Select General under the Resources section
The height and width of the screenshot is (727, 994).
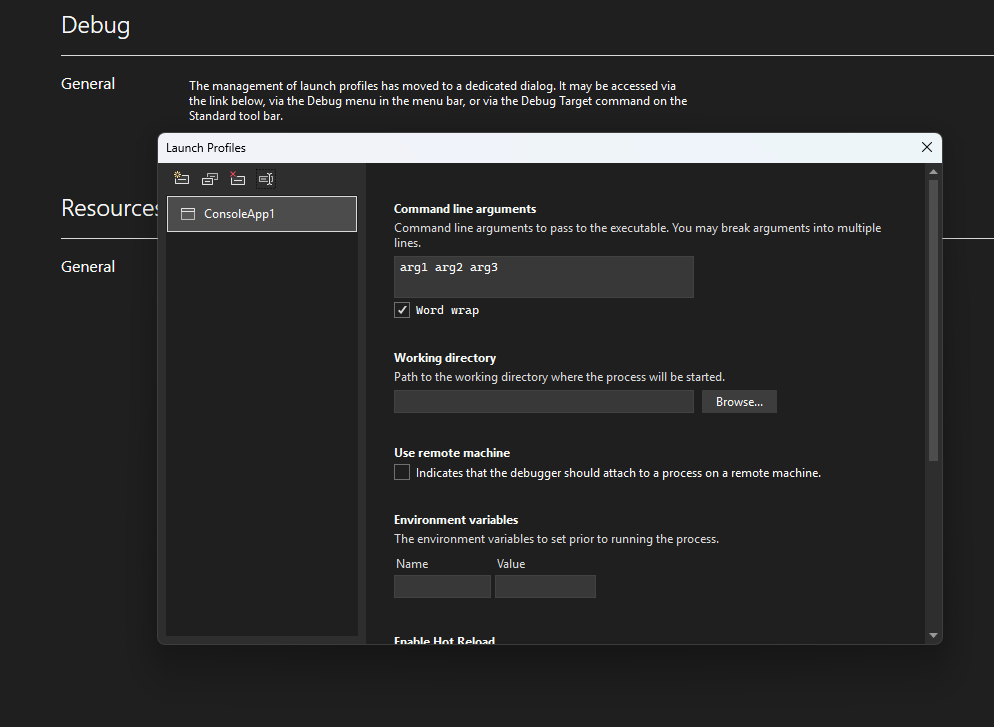pos(88,267)
